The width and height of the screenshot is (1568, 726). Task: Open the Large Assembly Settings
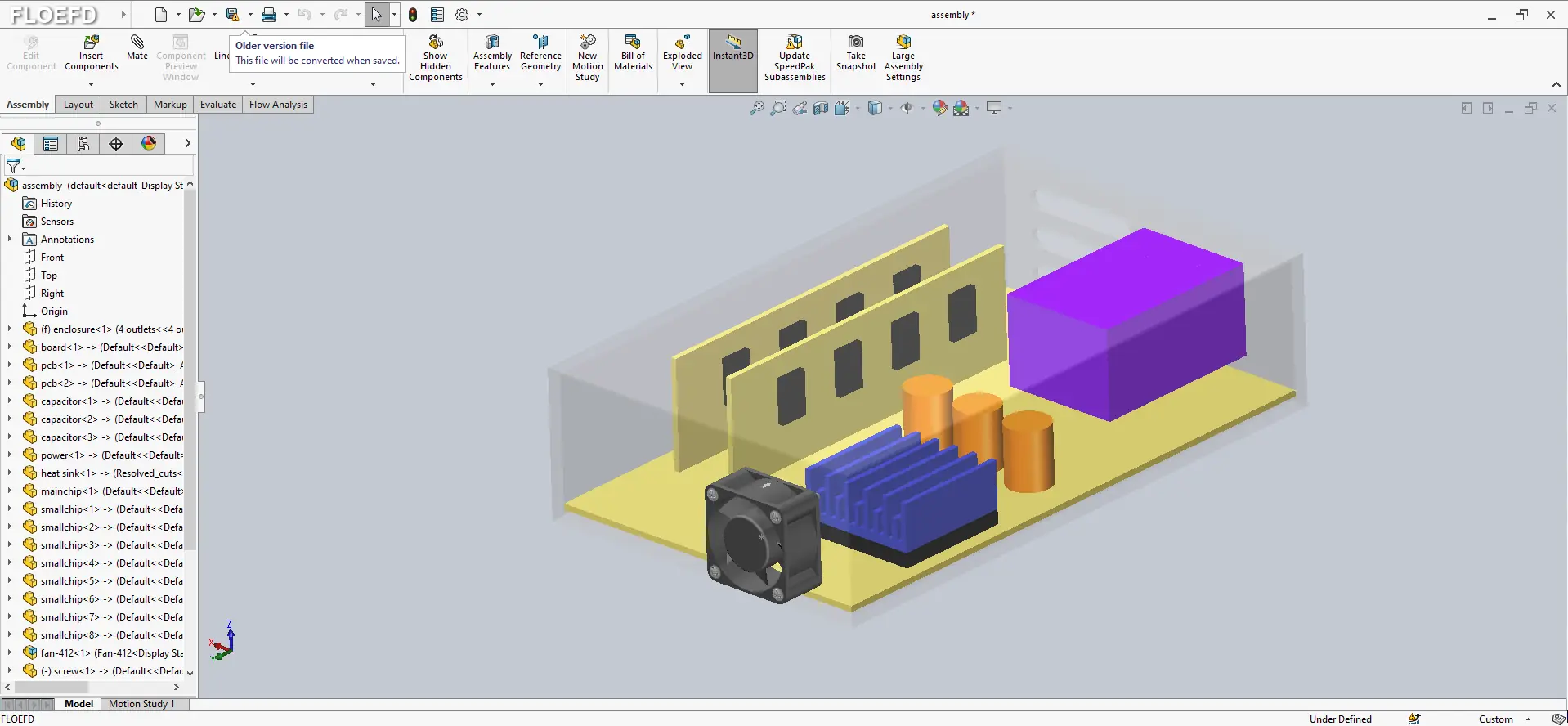pyautogui.click(x=903, y=58)
